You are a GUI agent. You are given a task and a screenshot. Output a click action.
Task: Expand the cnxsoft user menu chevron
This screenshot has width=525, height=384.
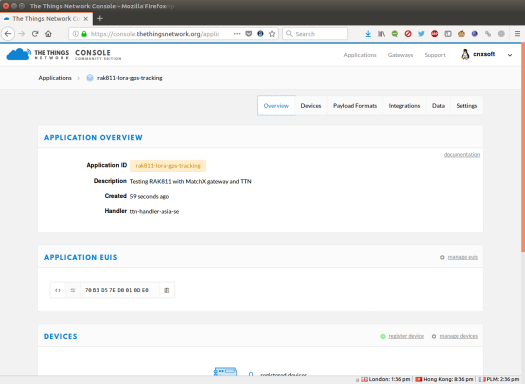[x=510, y=55]
